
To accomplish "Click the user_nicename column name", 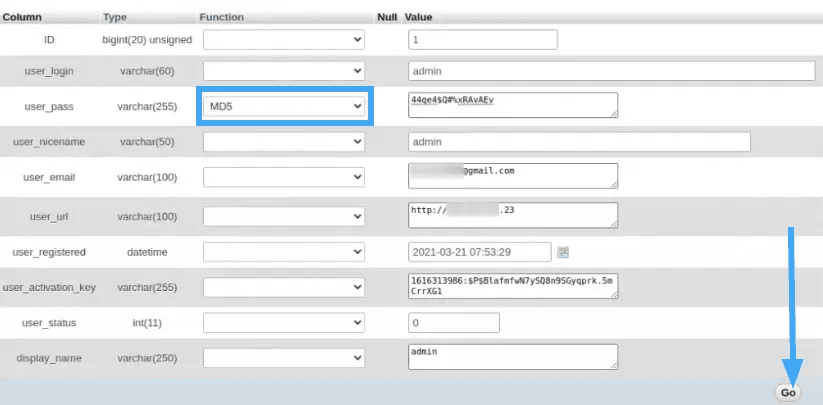I will pyautogui.click(x=49, y=142).
